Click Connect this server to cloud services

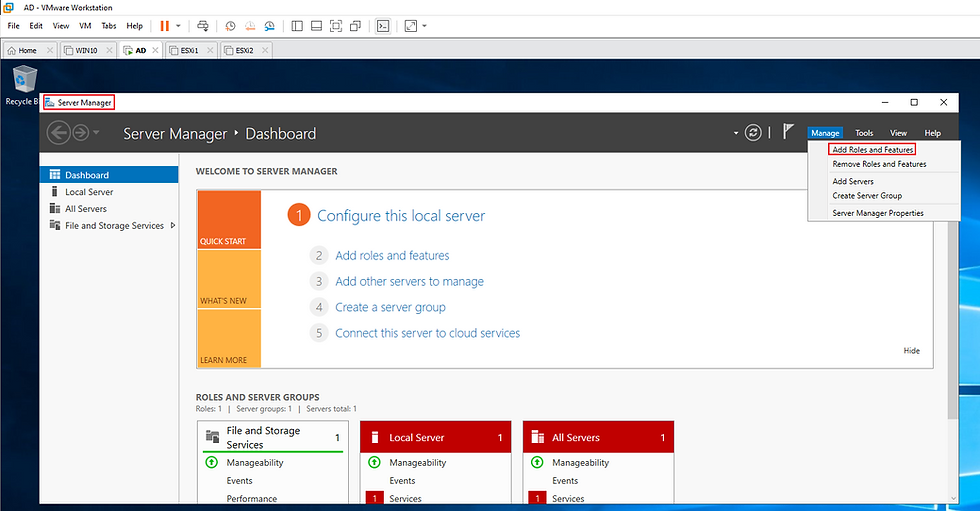(428, 334)
